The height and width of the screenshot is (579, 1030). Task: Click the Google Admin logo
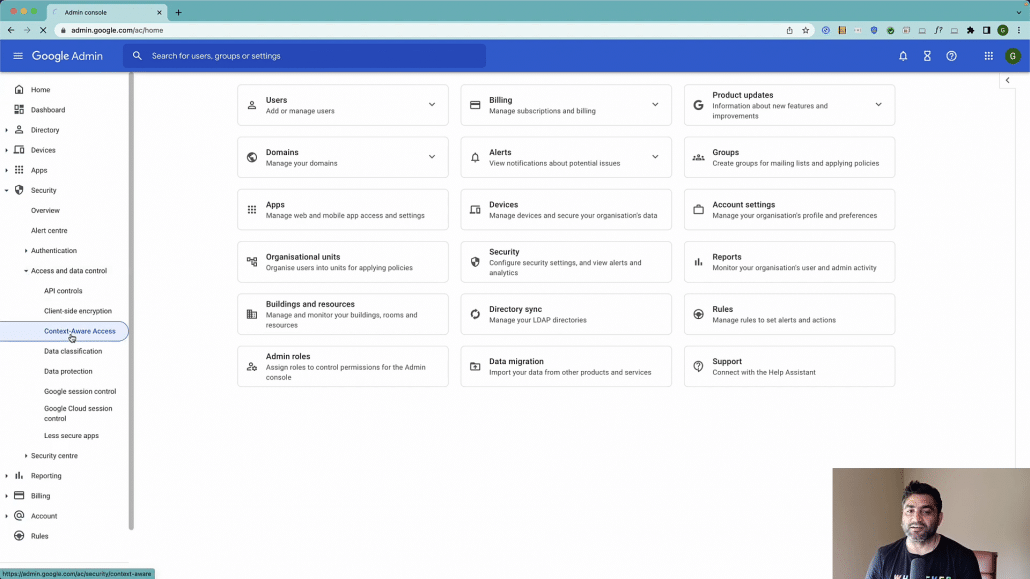67,56
